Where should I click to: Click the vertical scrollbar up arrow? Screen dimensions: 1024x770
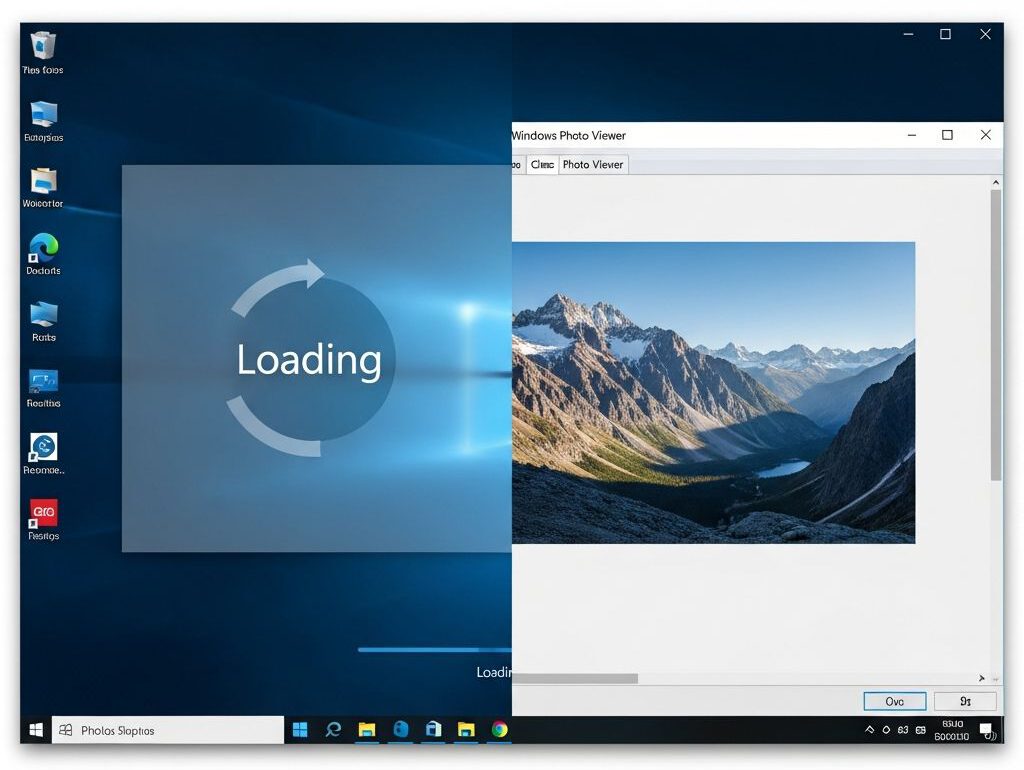(x=995, y=183)
